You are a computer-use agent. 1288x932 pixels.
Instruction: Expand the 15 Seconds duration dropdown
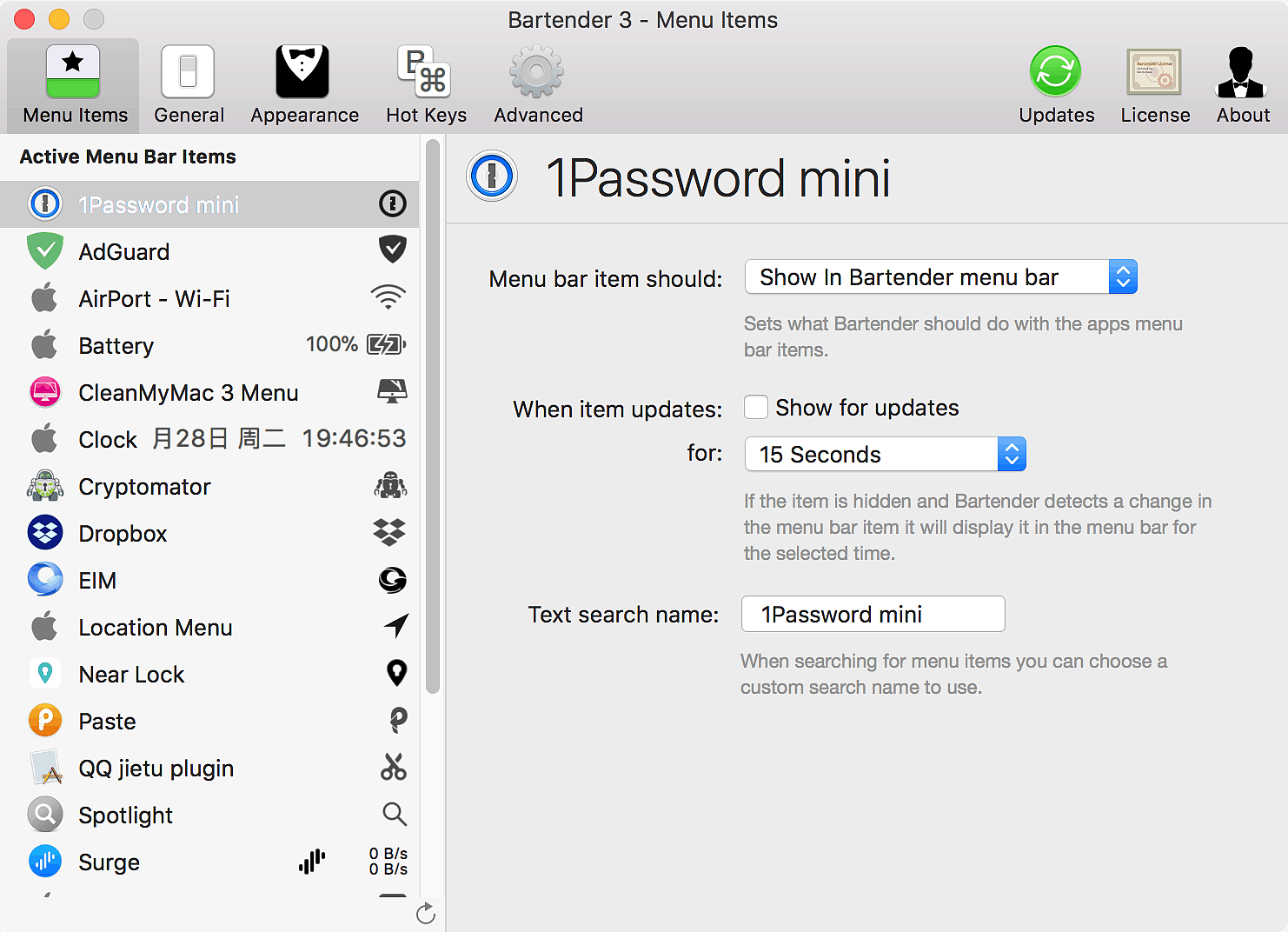click(x=885, y=455)
